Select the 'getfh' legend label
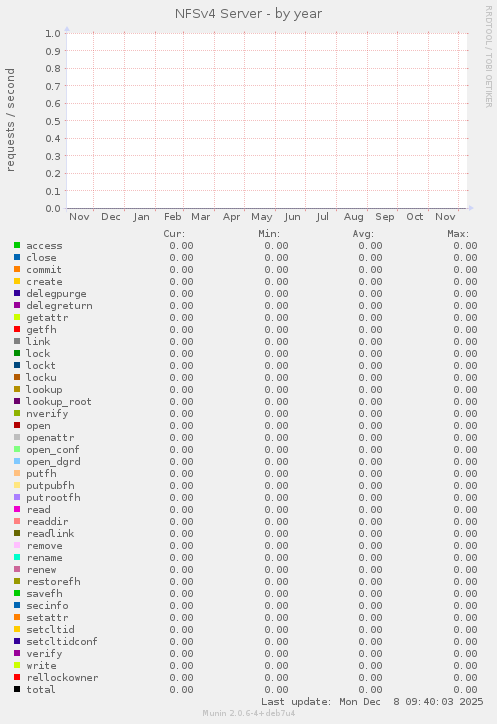Viewport: 497px width, 724px height. 41,330
